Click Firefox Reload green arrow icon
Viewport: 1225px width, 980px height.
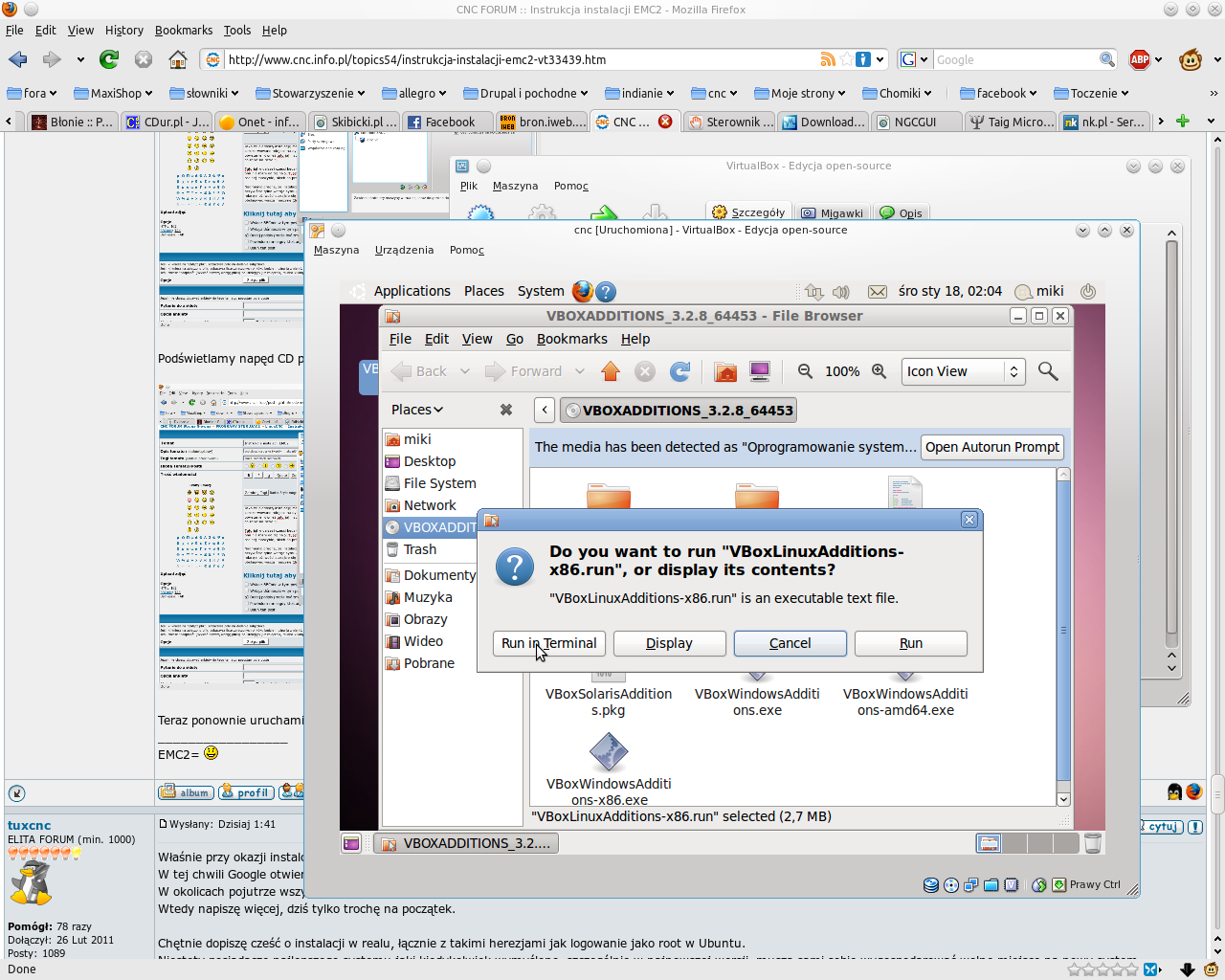pyautogui.click(x=109, y=59)
